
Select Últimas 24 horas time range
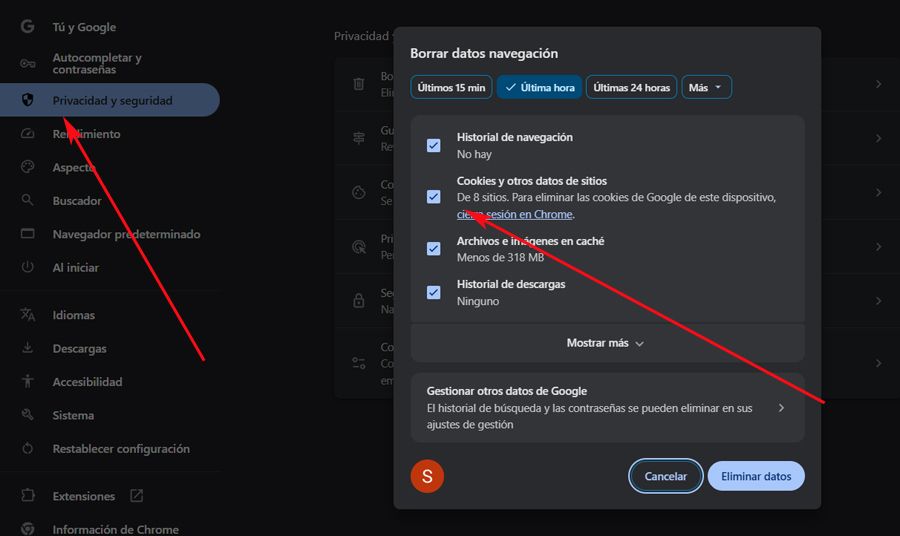point(631,87)
